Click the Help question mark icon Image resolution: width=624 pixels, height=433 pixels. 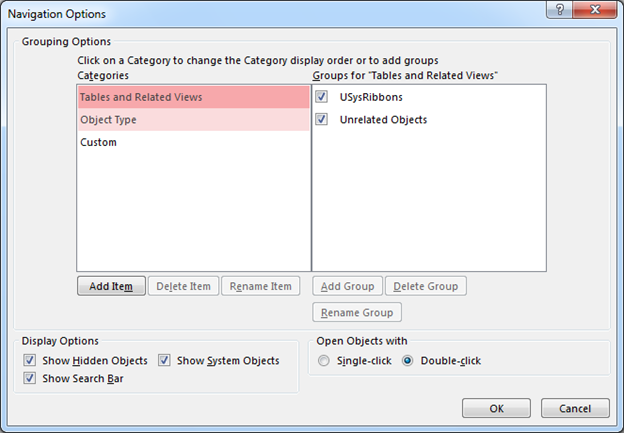pos(560,10)
